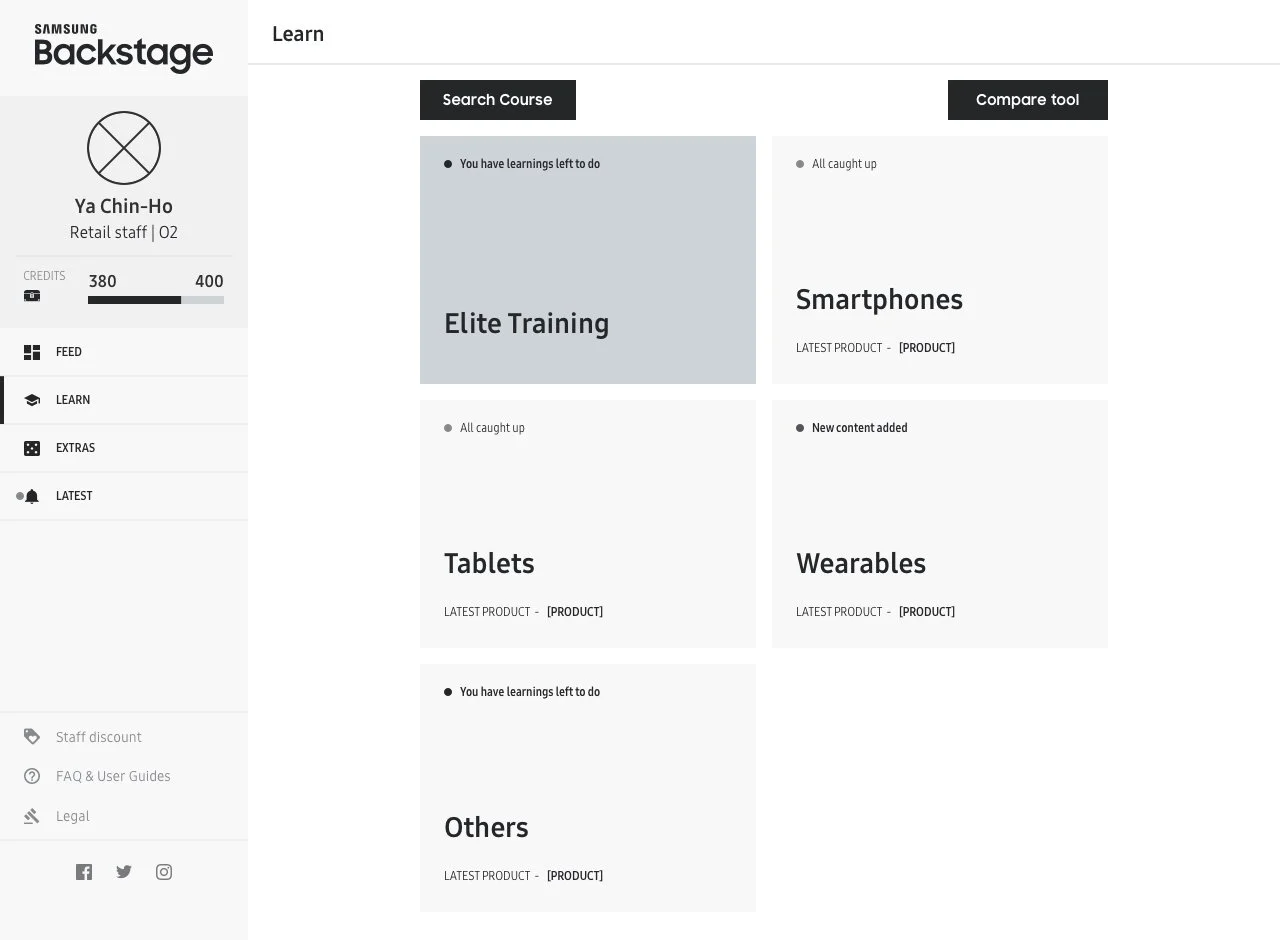Viewport: 1280px width, 940px height.
Task: Click the profile avatar circle
Action: 124,148
